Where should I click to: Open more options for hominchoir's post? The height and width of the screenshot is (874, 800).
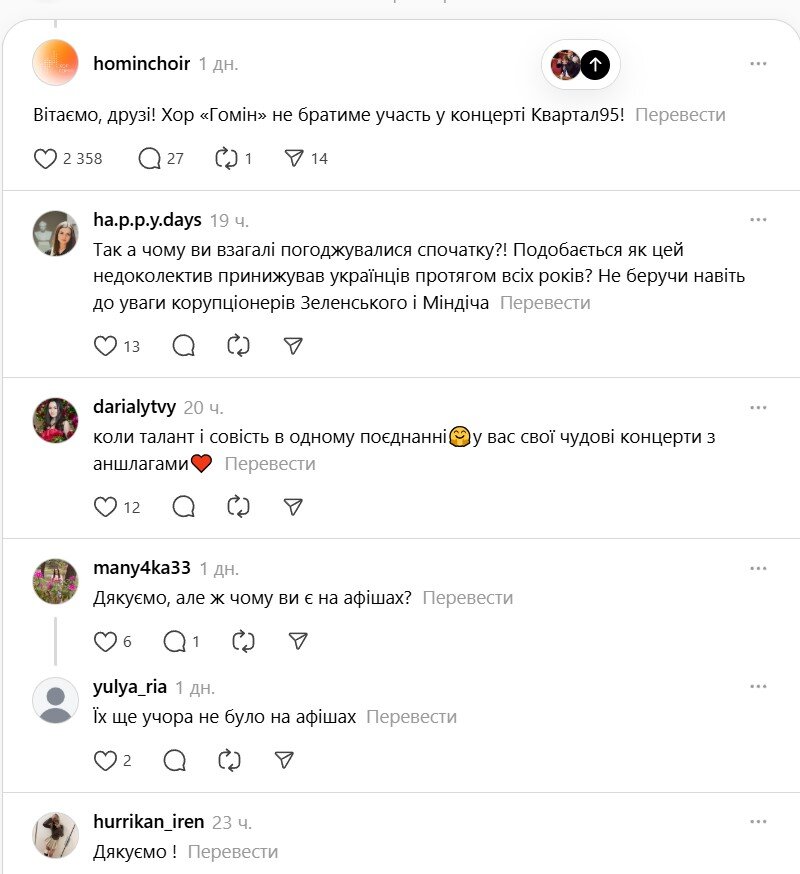coord(759,64)
